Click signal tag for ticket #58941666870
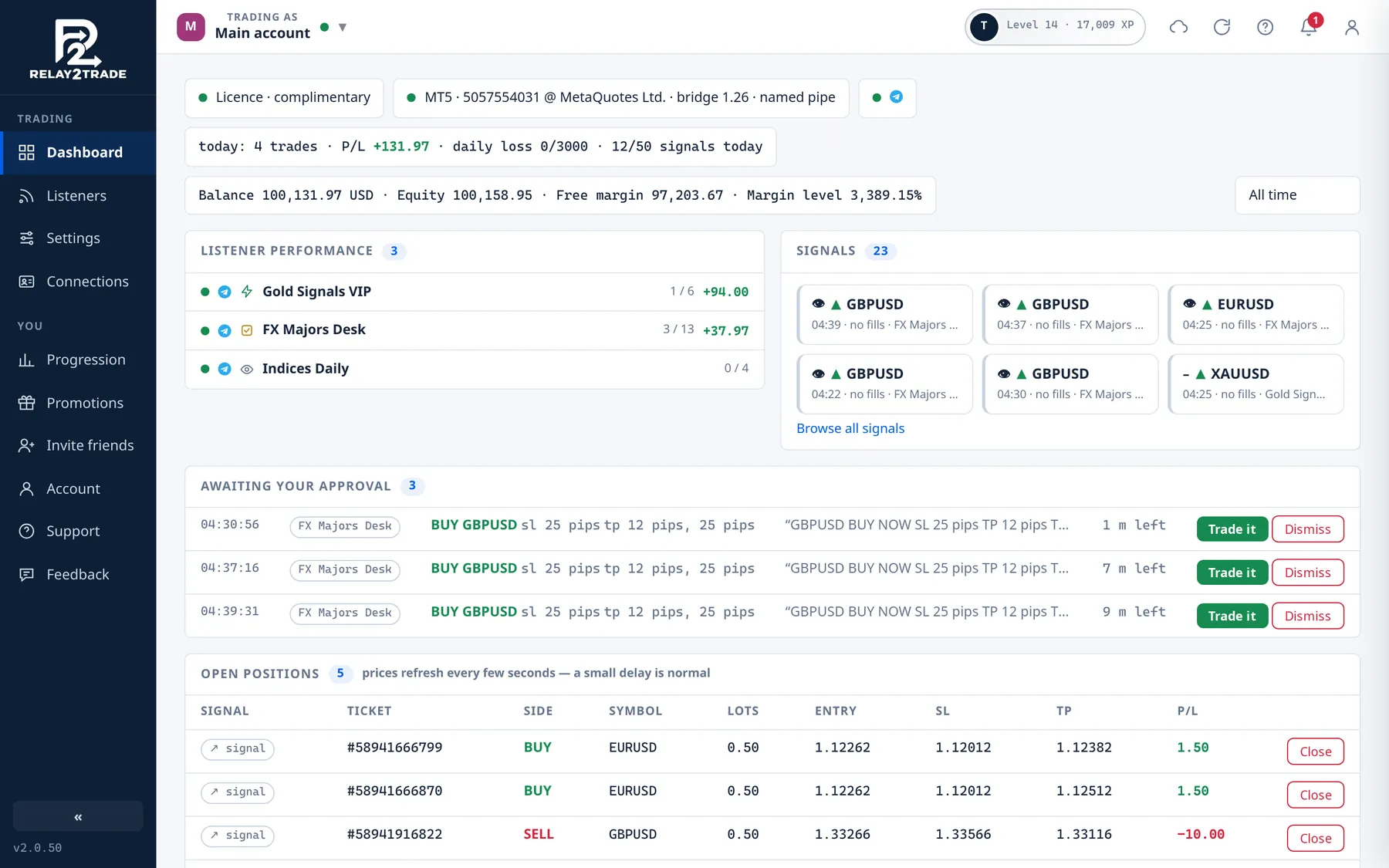Image resolution: width=1389 pixels, height=868 pixels. point(238,792)
